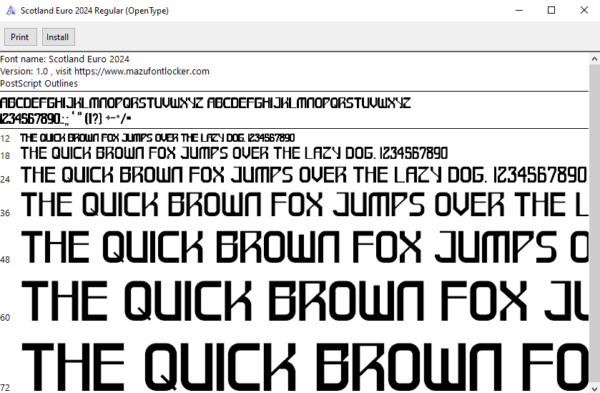
Task: Click the scrollbar up arrow
Action: pos(594,59)
